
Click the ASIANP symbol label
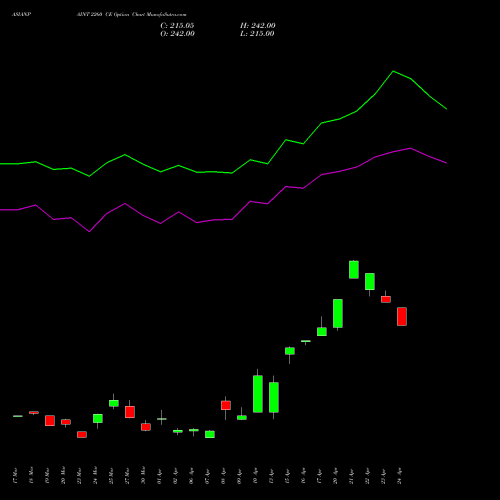pyautogui.click(x=22, y=15)
